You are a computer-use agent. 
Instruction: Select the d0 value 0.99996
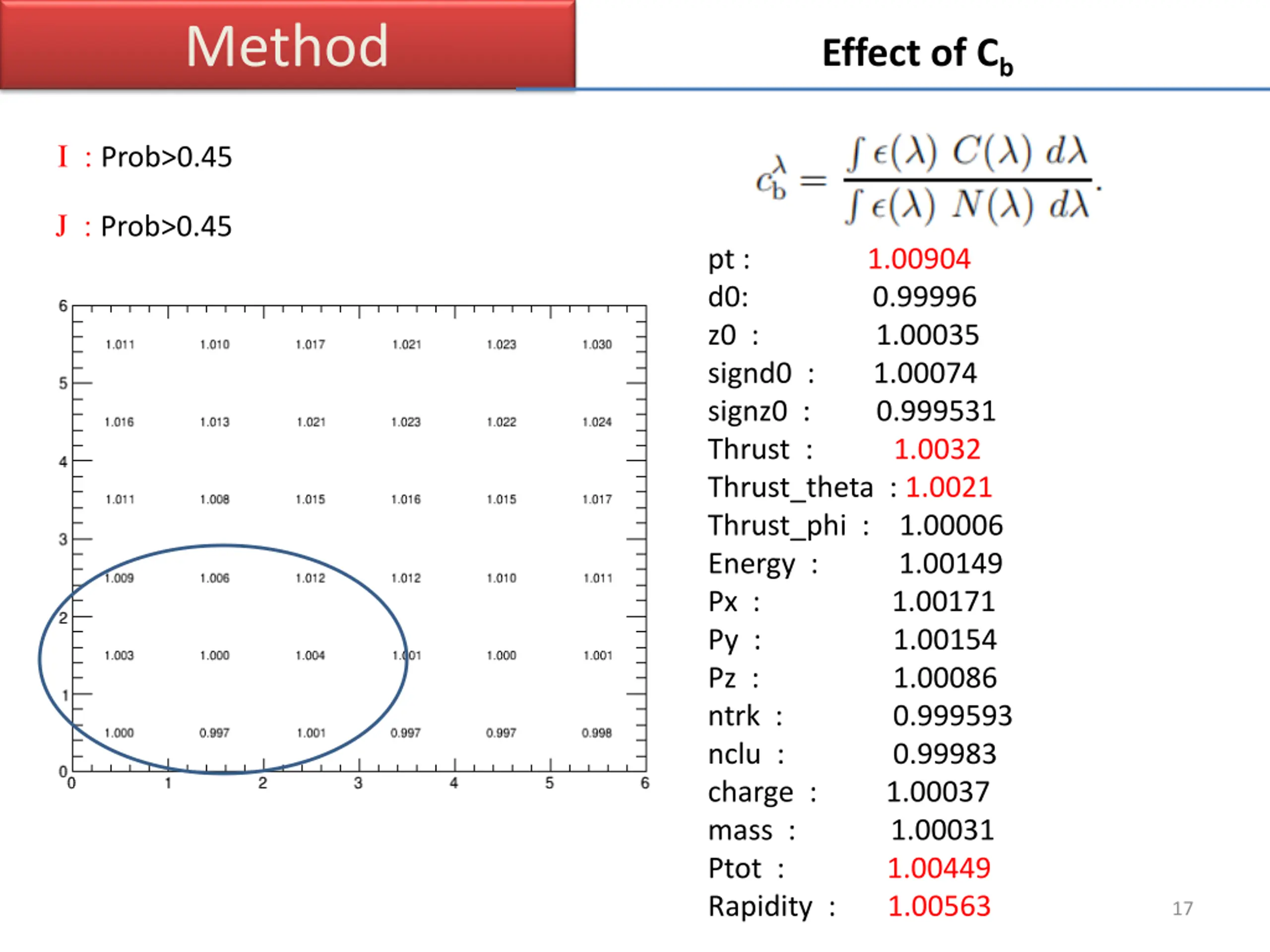pyautogui.click(x=924, y=297)
